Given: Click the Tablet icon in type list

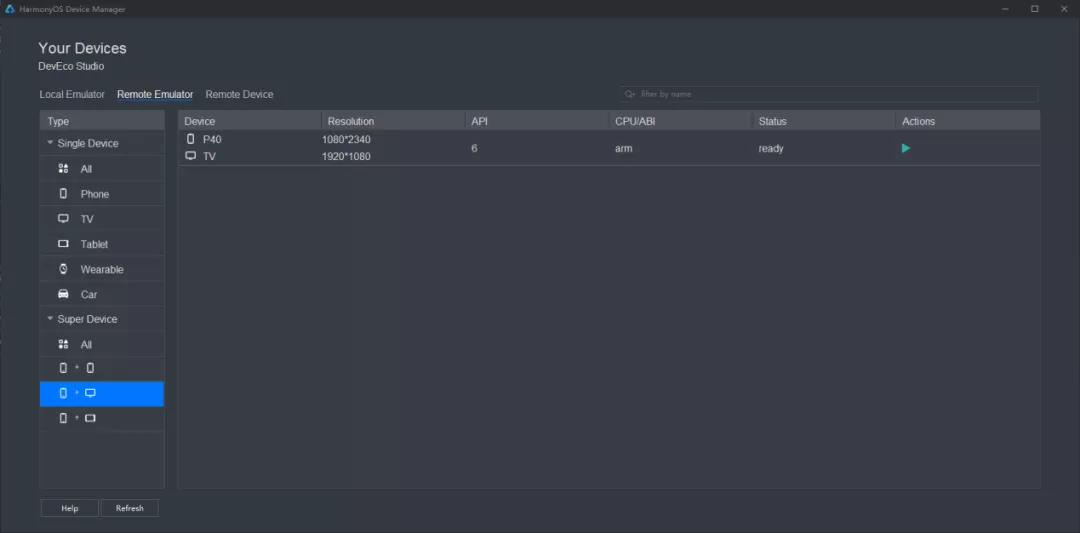Looking at the screenshot, I should point(63,244).
